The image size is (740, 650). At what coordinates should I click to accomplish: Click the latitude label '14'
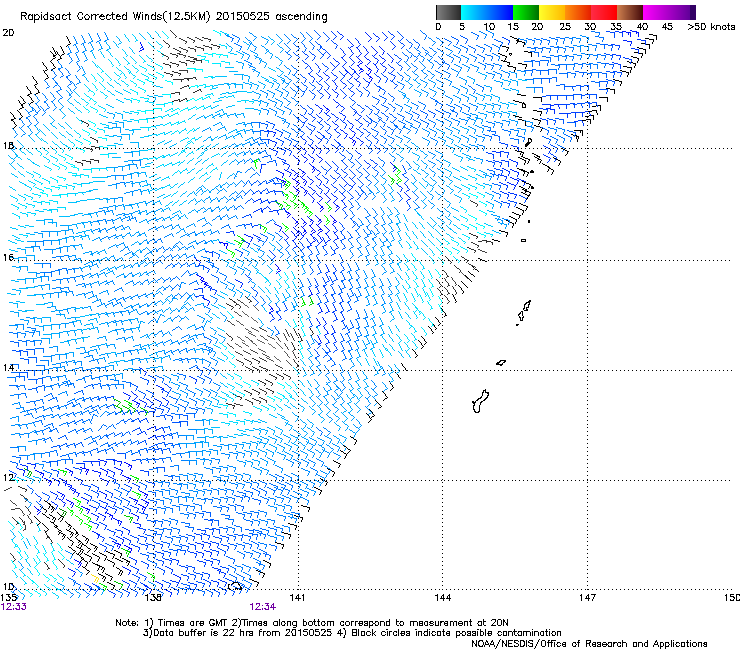point(8,368)
